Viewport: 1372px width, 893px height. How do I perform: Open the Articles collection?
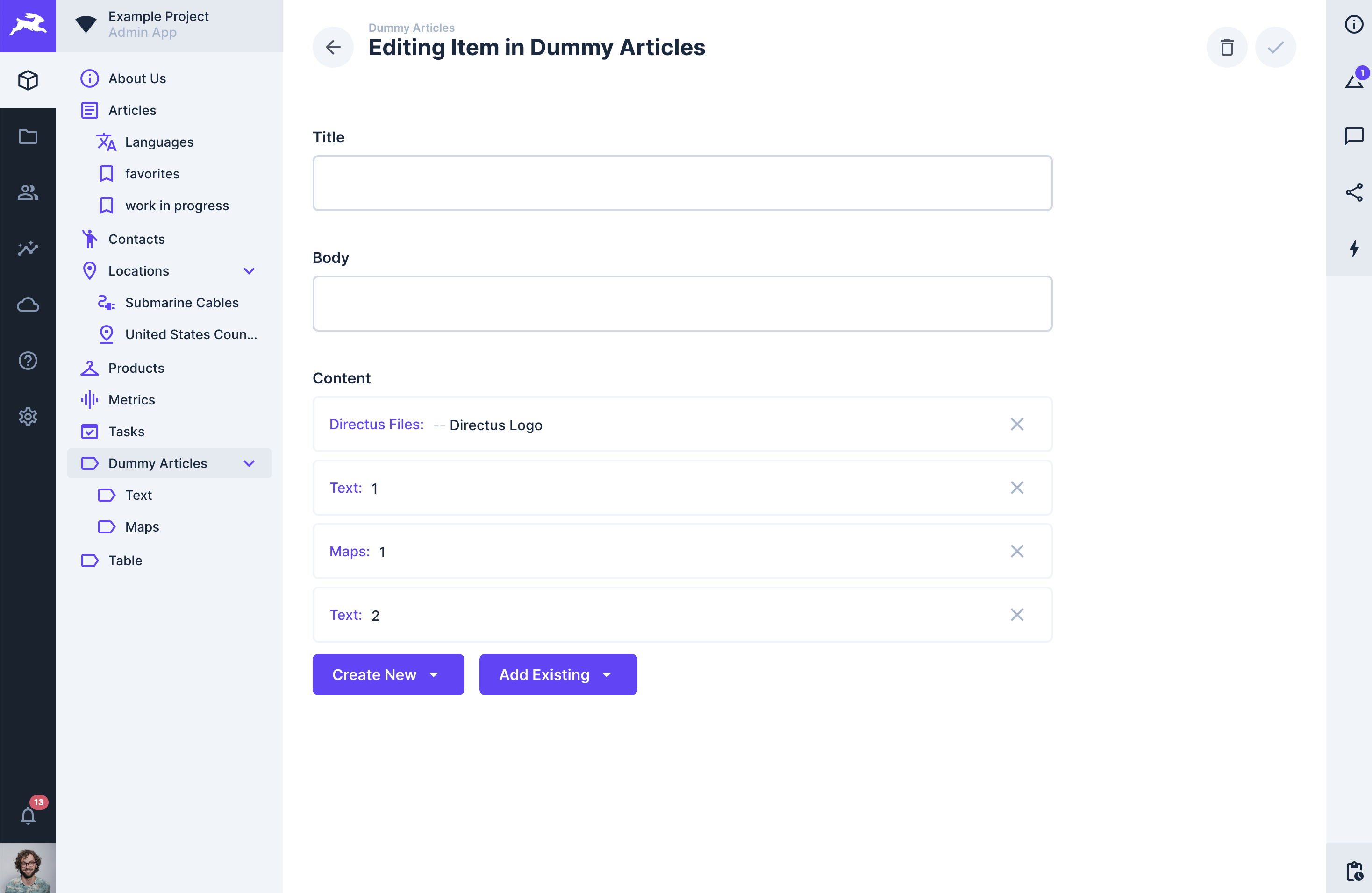[x=132, y=110]
